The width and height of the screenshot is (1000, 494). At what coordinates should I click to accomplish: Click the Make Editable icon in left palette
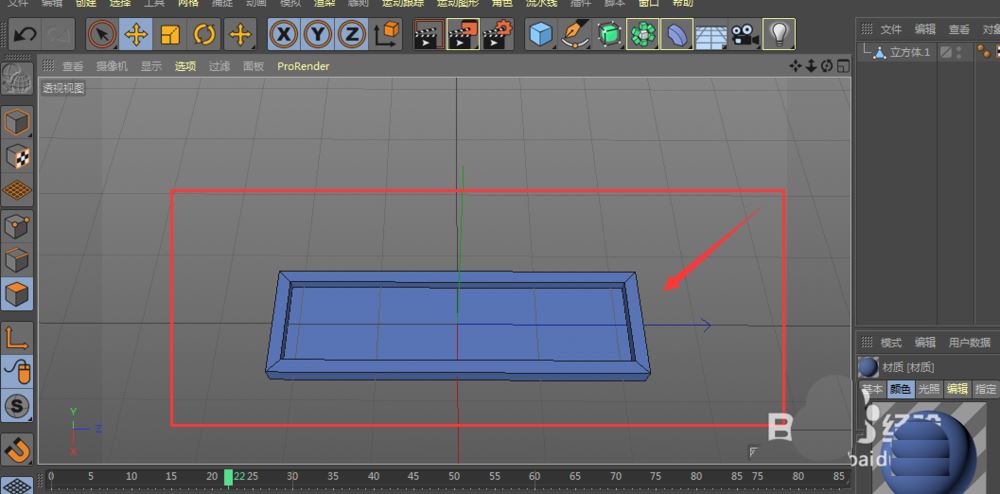pyautogui.click(x=17, y=79)
